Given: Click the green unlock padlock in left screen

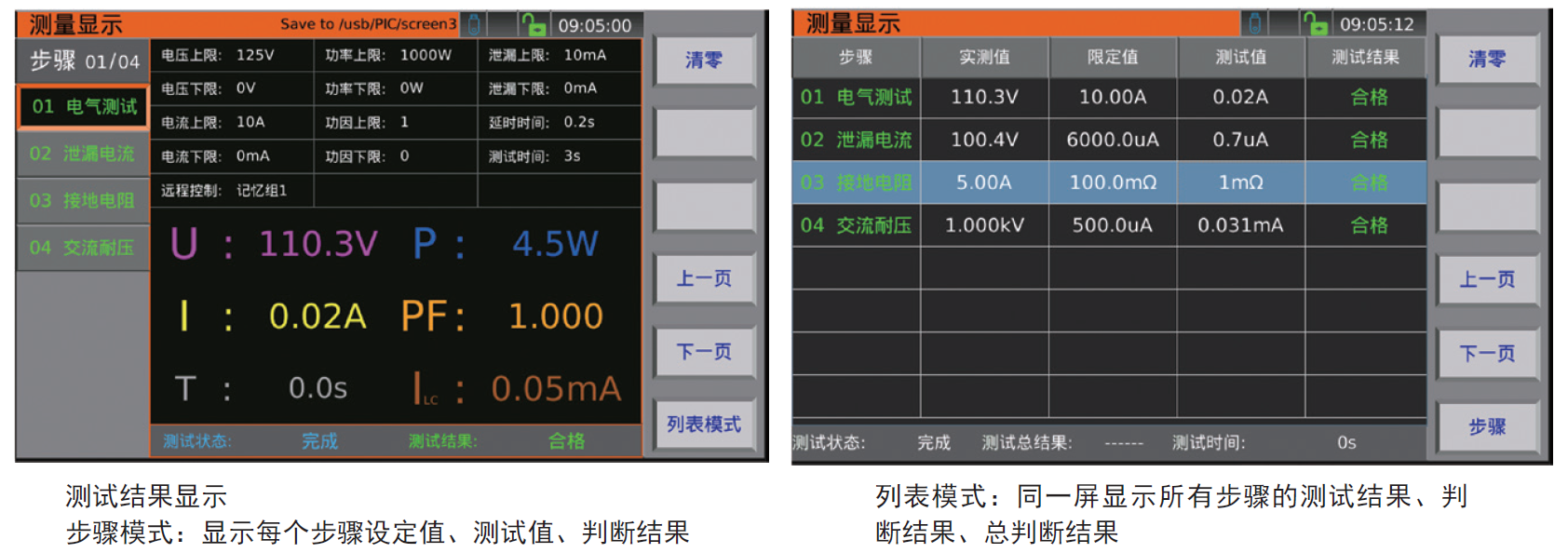Looking at the screenshot, I should point(534,24).
